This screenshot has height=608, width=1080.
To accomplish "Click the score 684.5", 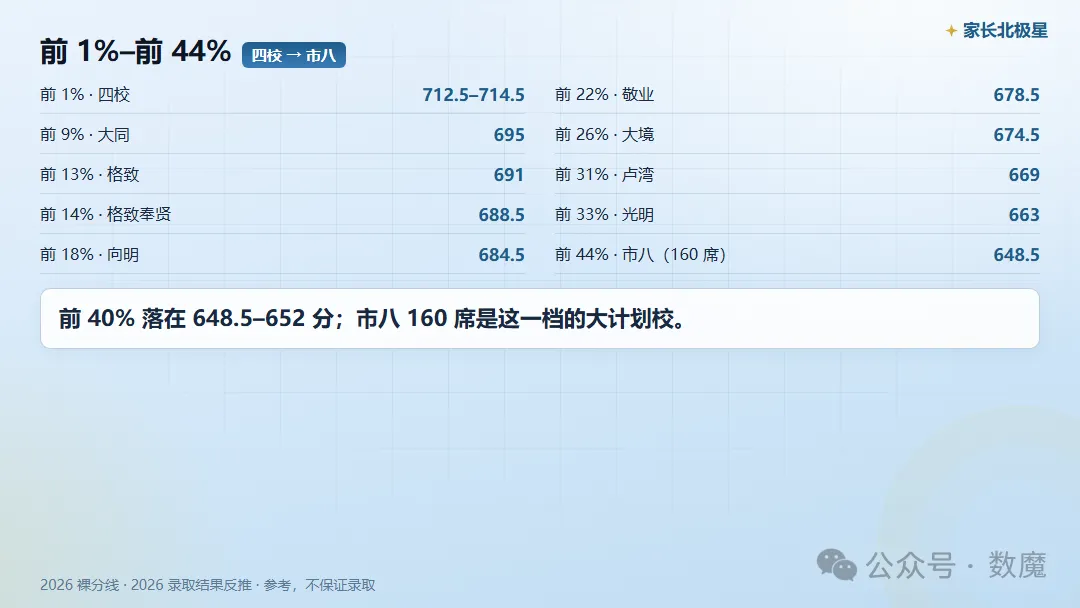I will point(501,254).
